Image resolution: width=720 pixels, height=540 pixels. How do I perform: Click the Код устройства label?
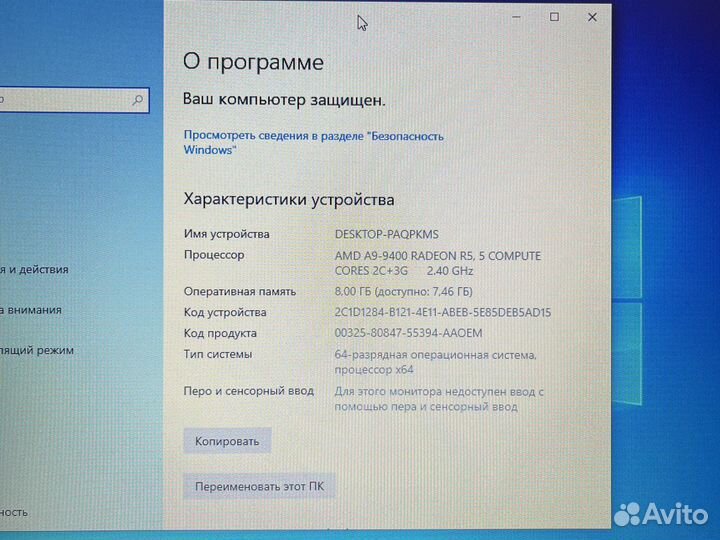[225, 313]
